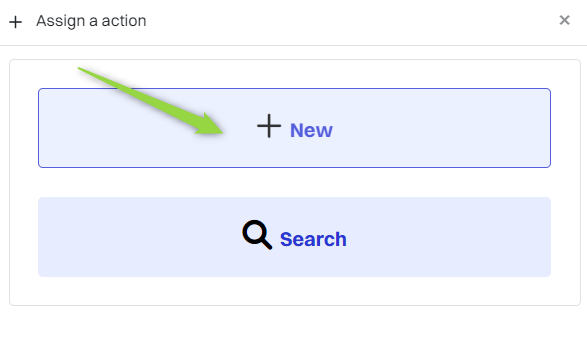587x364 pixels.
Task: Open Search to find an existing action
Action: coord(294,237)
